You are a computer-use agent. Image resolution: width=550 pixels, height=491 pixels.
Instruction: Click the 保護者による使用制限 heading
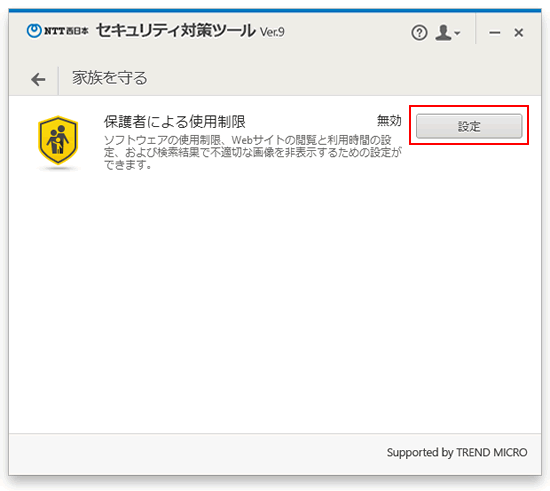pyautogui.click(x=174, y=122)
